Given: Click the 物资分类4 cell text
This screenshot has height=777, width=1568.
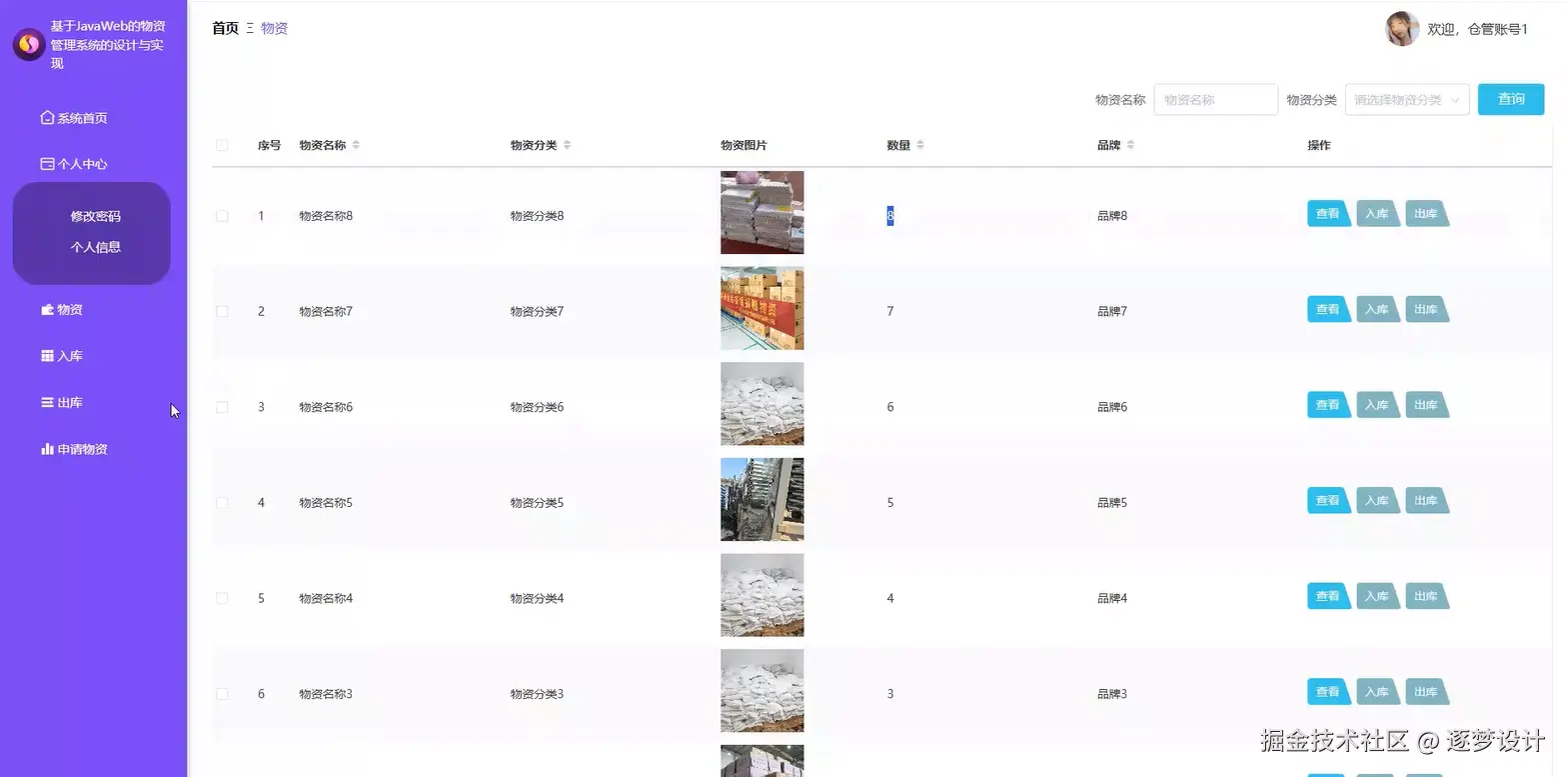Looking at the screenshot, I should tap(537, 599).
